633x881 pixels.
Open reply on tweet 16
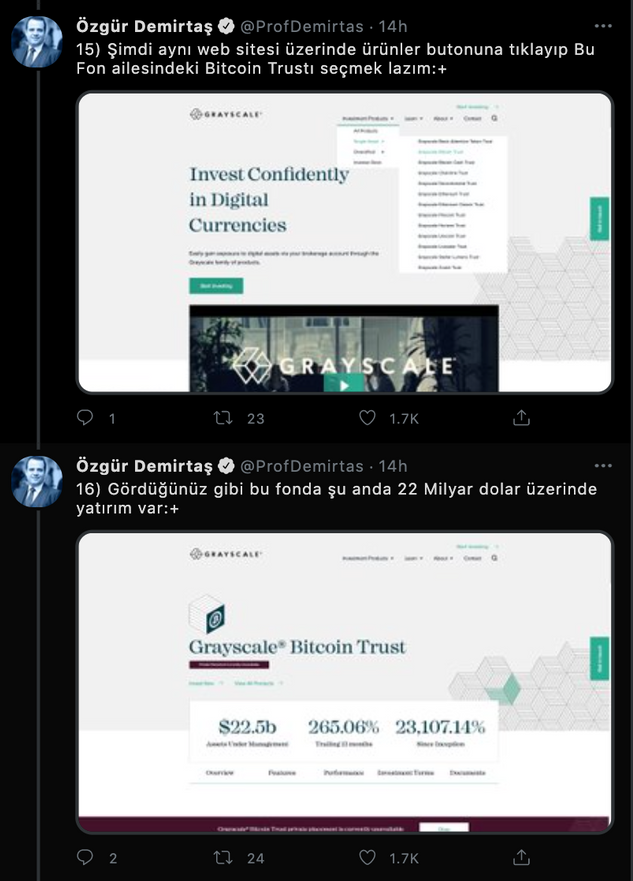pyautogui.click(x=85, y=857)
